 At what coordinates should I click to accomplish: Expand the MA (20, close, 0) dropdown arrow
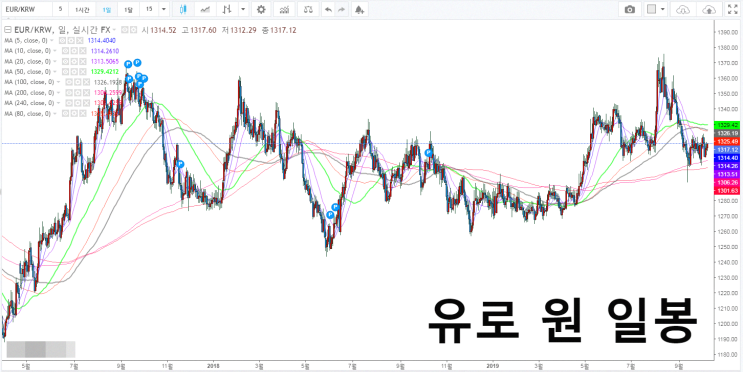[x=54, y=61]
